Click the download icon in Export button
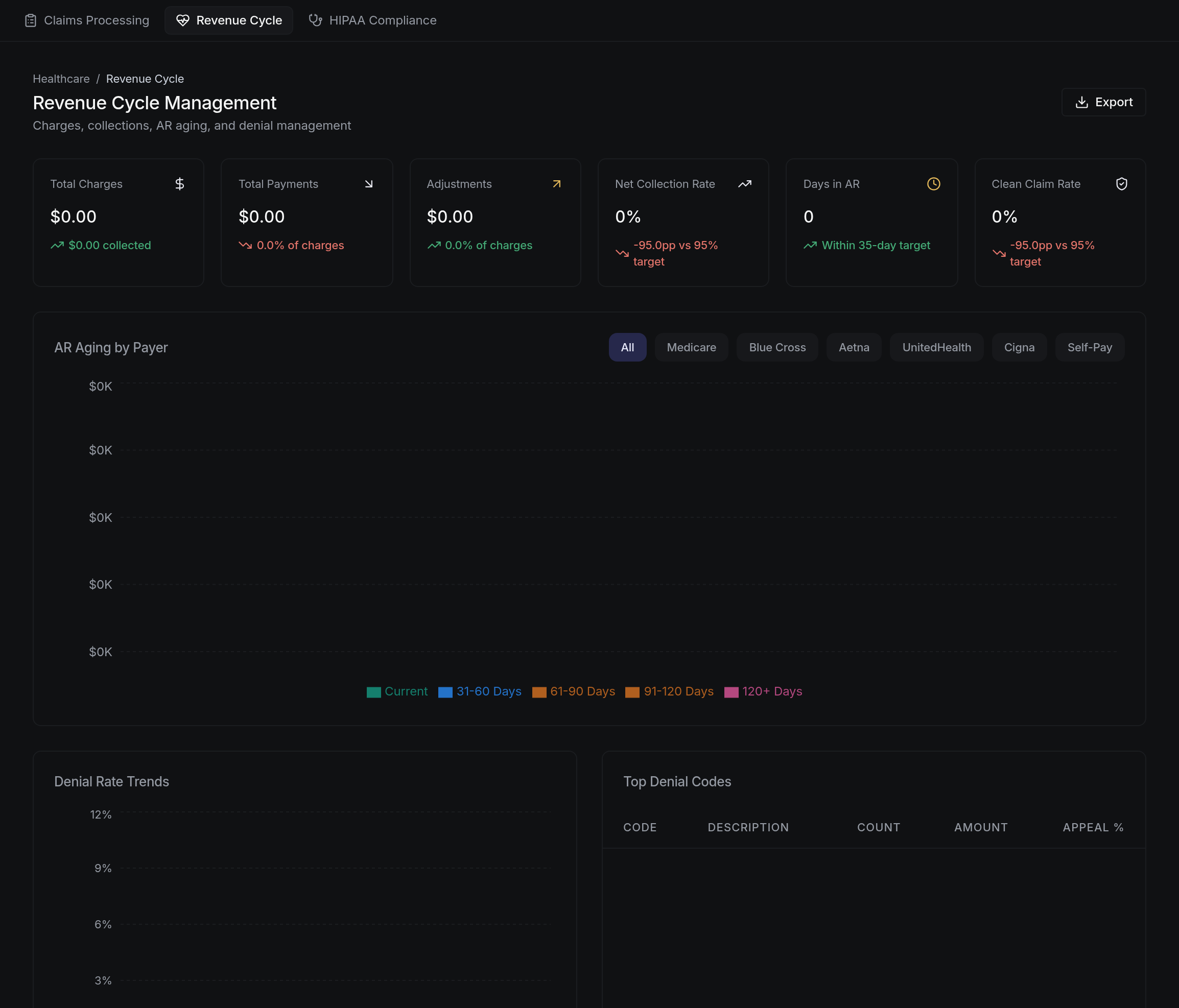The width and height of the screenshot is (1179, 1008). click(x=1082, y=103)
